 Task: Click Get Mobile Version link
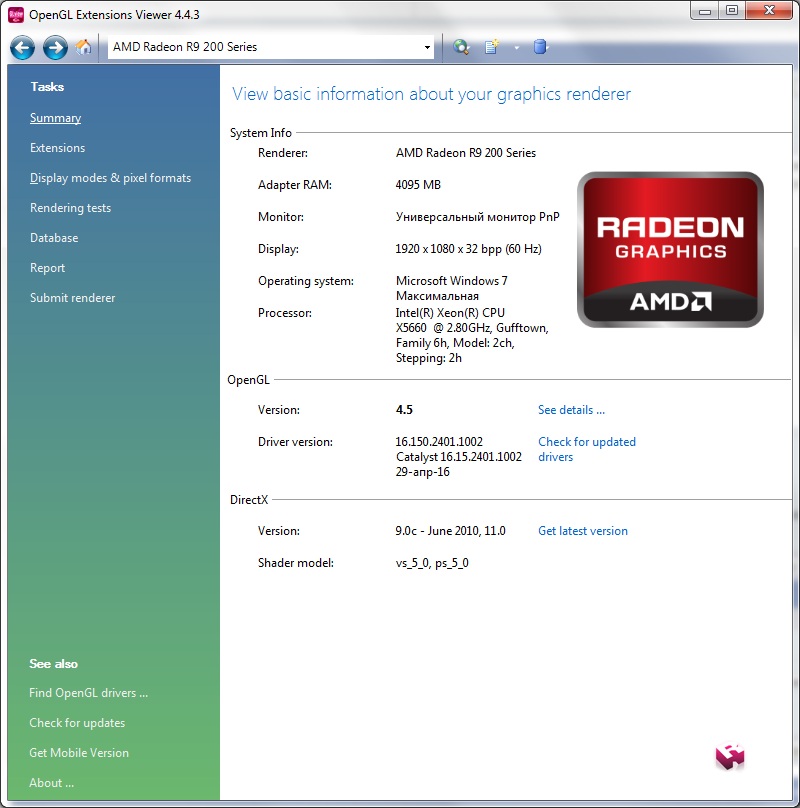[79, 753]
